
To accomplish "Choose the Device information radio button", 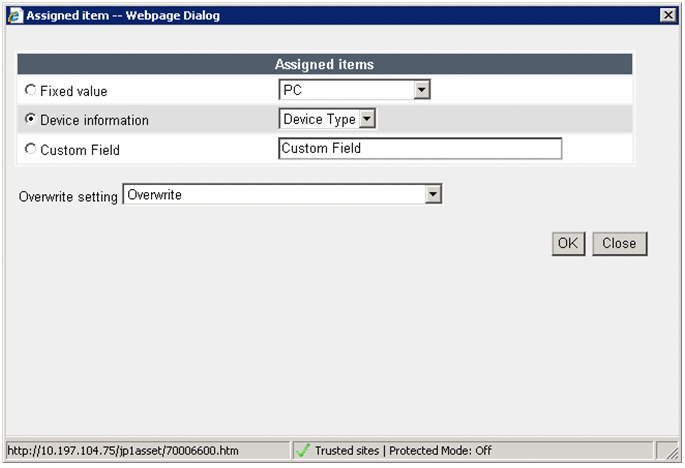I will pyautogui.click(x=30, y=120).
